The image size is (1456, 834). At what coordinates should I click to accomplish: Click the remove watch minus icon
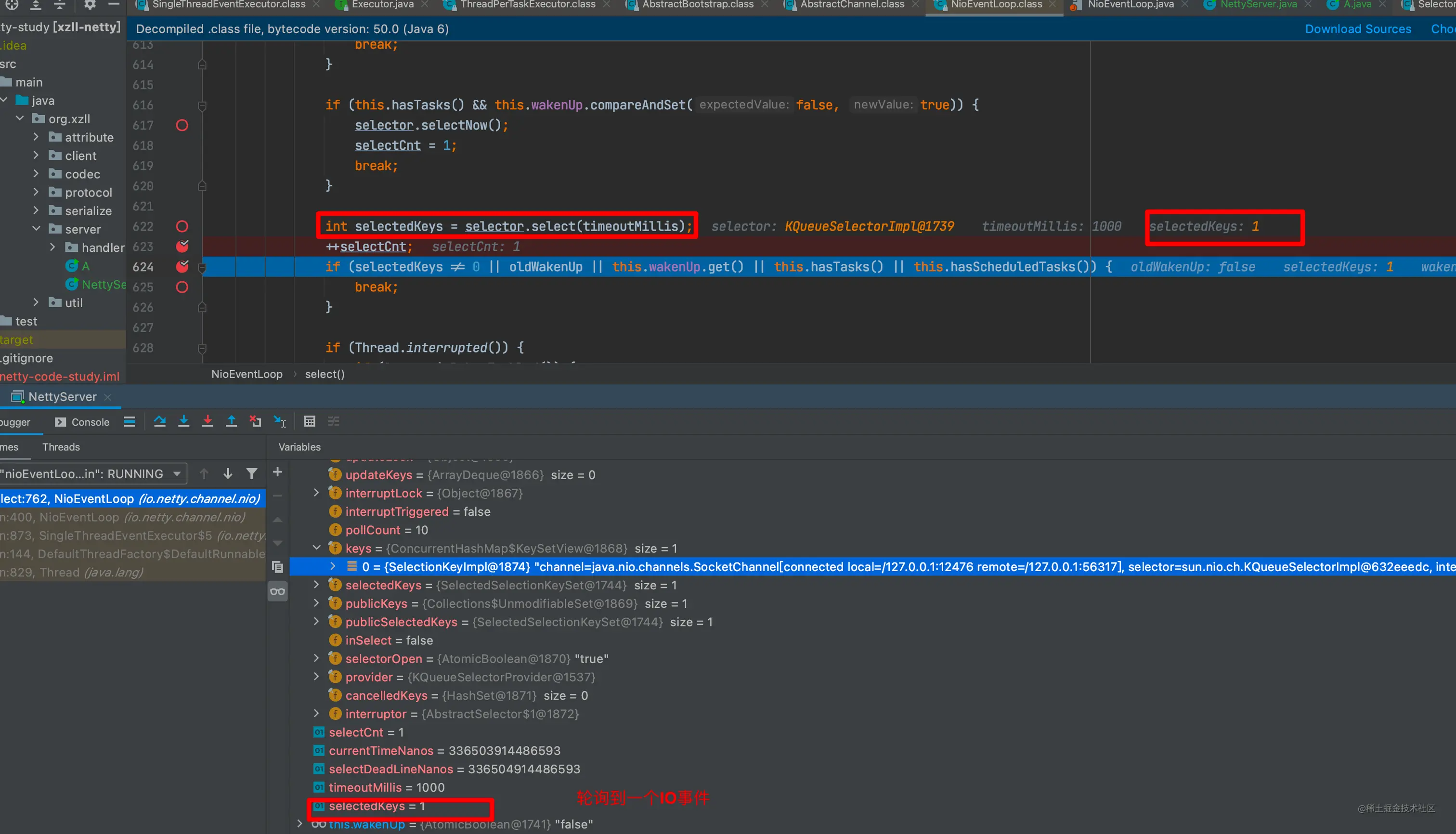point(278,496)
